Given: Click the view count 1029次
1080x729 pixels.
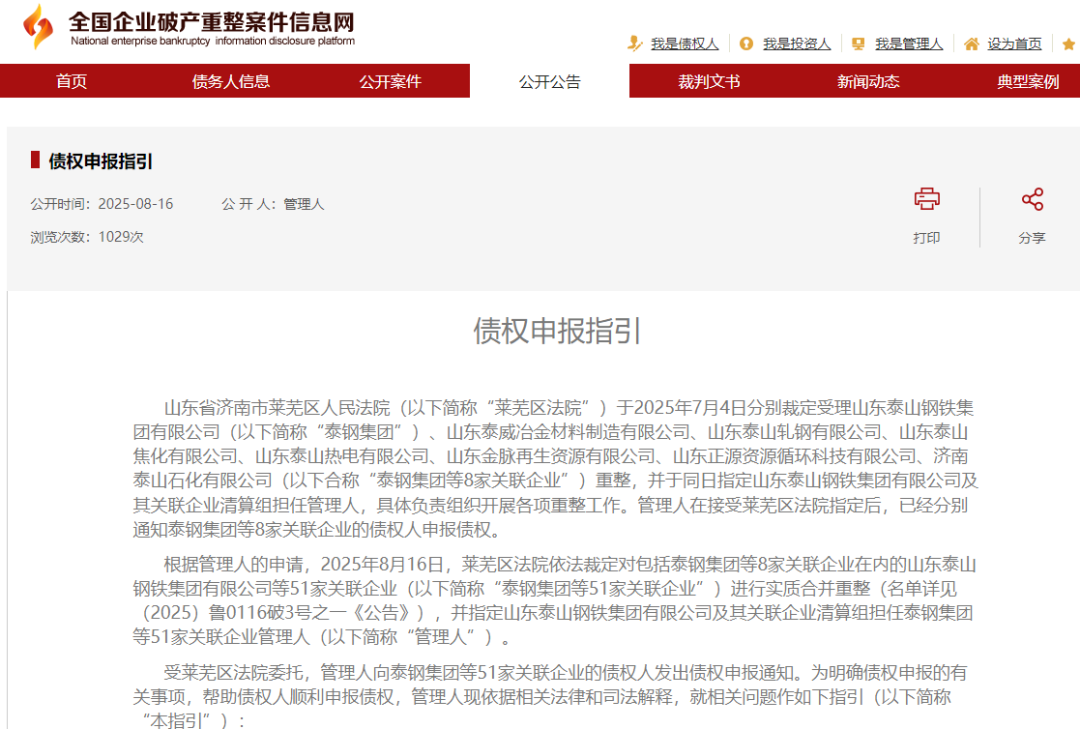Looking at the screenshot, I should pos(121,237).
